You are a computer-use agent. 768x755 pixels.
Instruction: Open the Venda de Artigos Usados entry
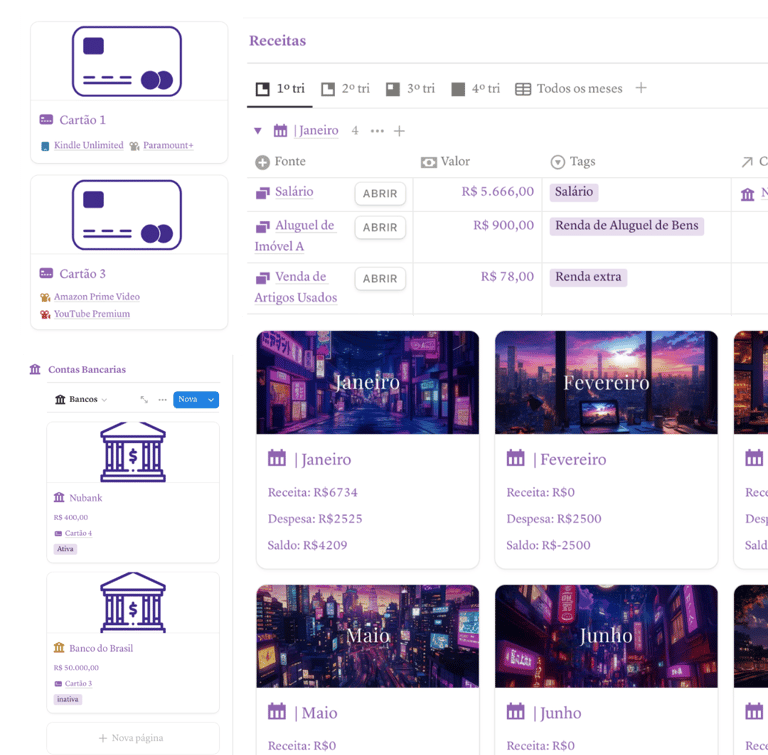[x=296, y=287]
